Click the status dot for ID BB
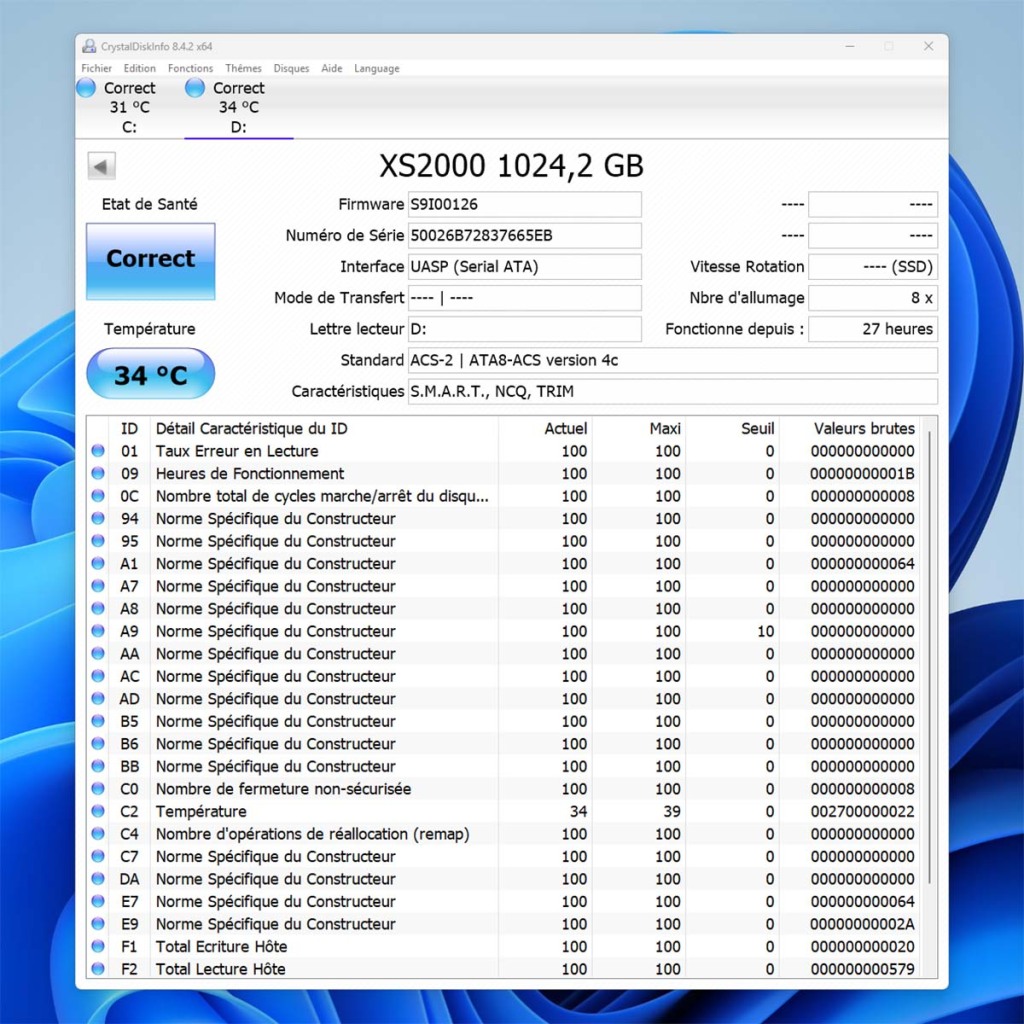 98,766
